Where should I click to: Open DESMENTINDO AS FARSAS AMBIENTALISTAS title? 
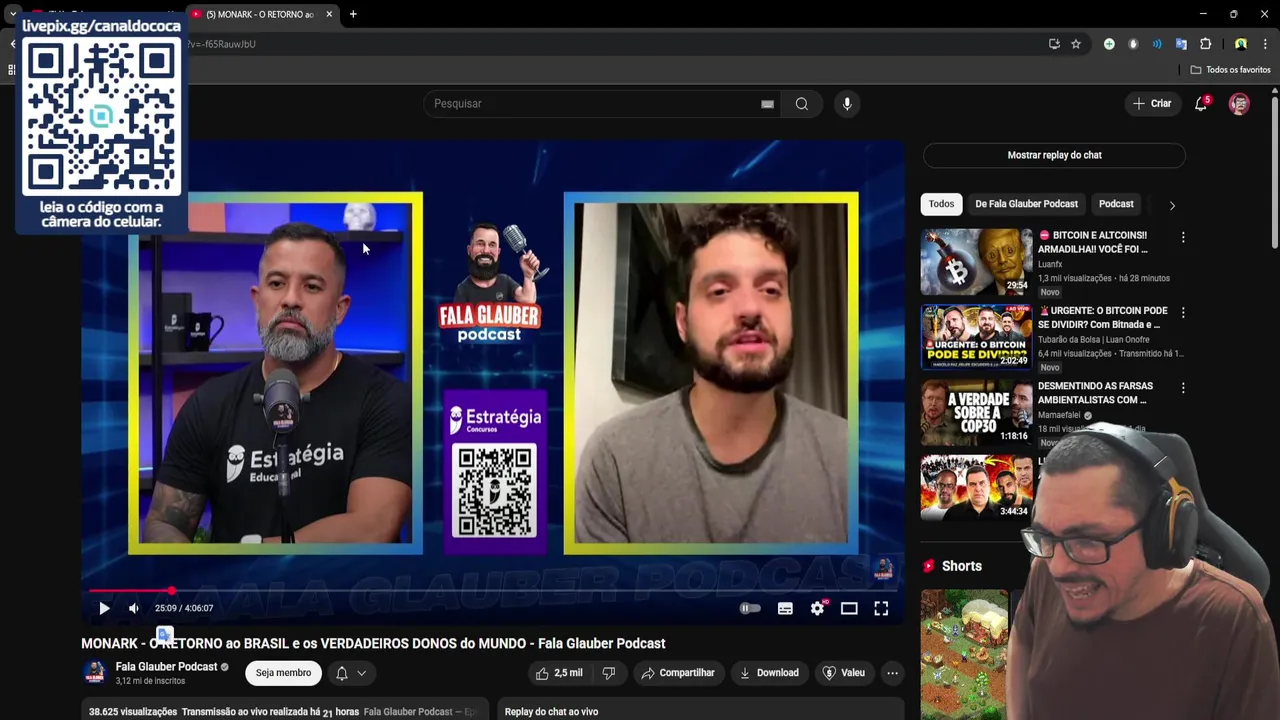coord(1095,393)
